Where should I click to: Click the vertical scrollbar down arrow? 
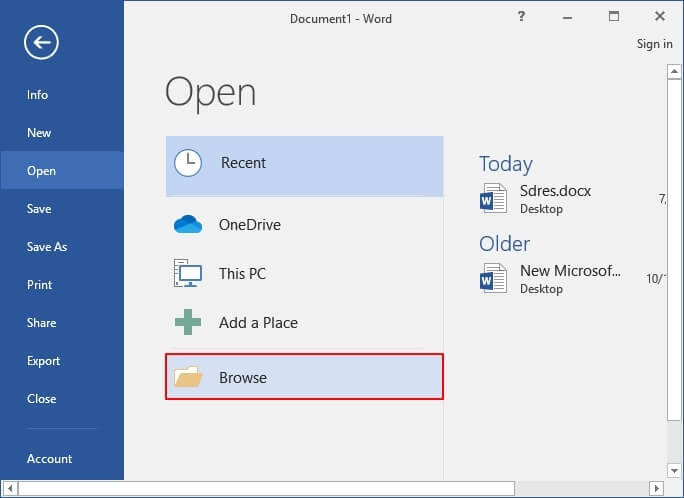[675, 471]
